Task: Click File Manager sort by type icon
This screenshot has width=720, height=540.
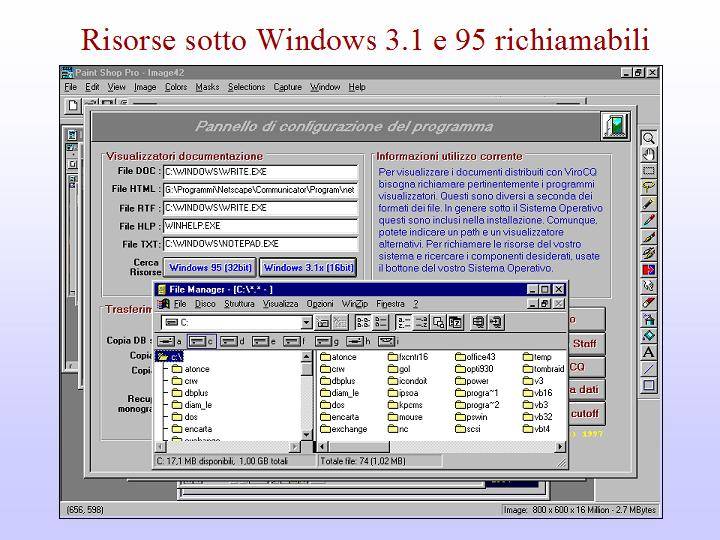Action: tap(421, 322)
